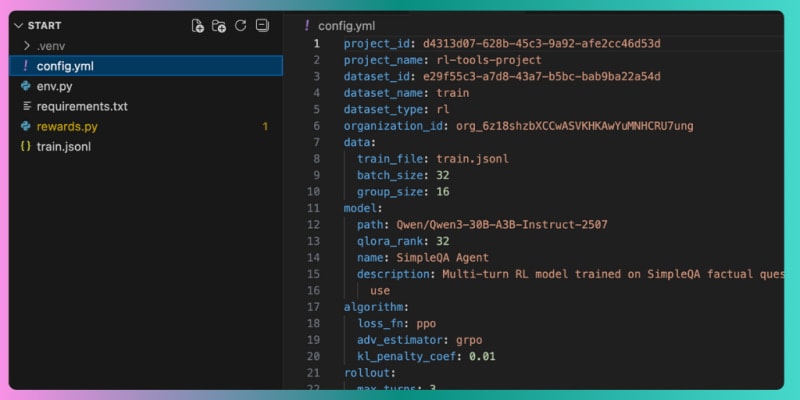Viewport: 800px width, 400px height.
Task: Click the batch_size value 32
Action: pyautogui.click(x=443, y=175)
